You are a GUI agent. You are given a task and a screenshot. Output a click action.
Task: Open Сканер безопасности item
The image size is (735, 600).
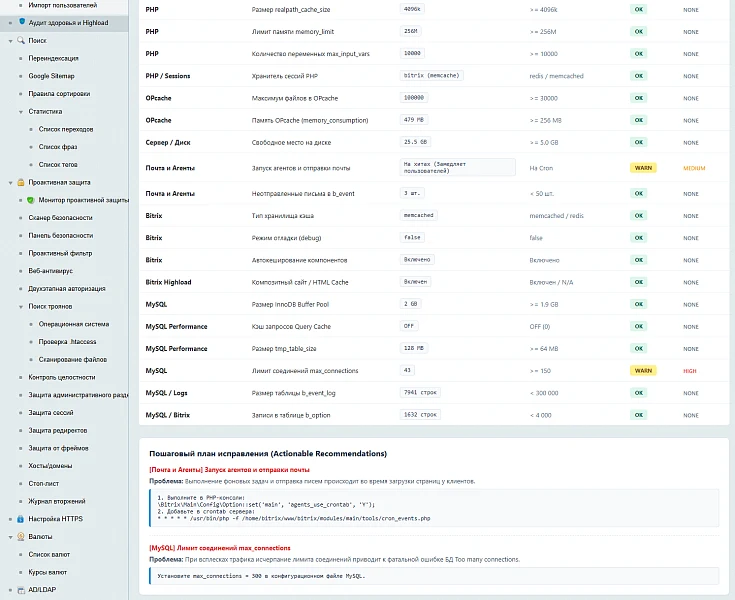point(60,218)
